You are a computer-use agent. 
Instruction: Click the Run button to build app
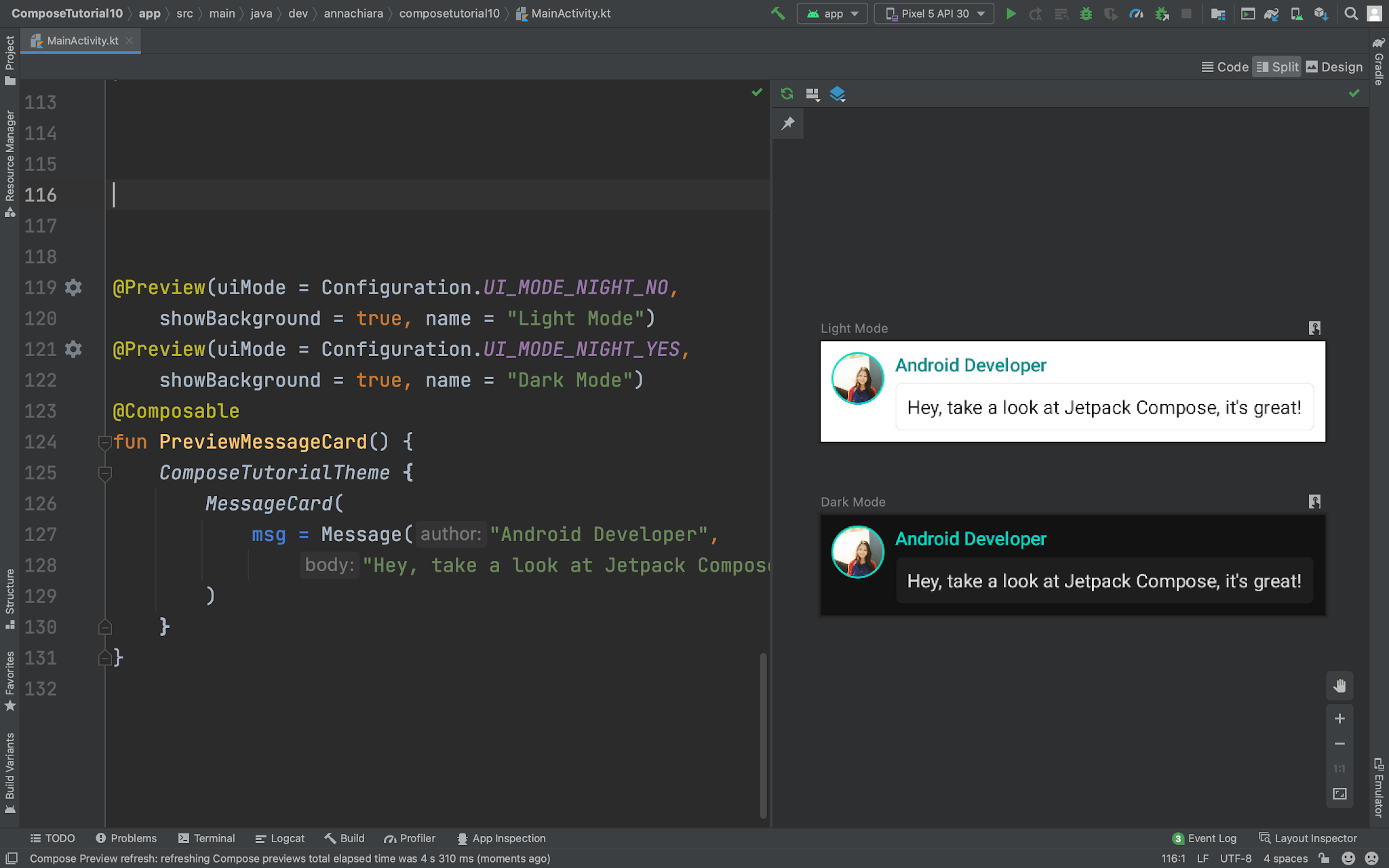pos(1011,13)
